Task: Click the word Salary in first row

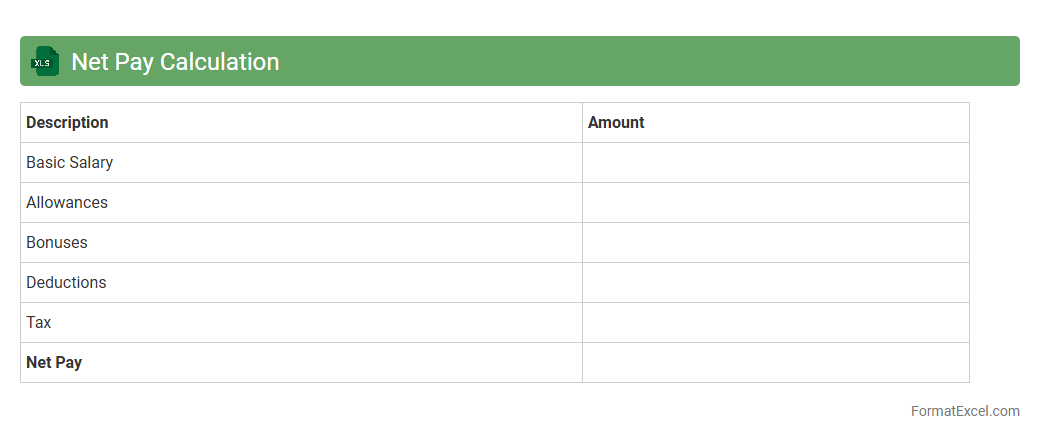Action: (x=91, y=163)
